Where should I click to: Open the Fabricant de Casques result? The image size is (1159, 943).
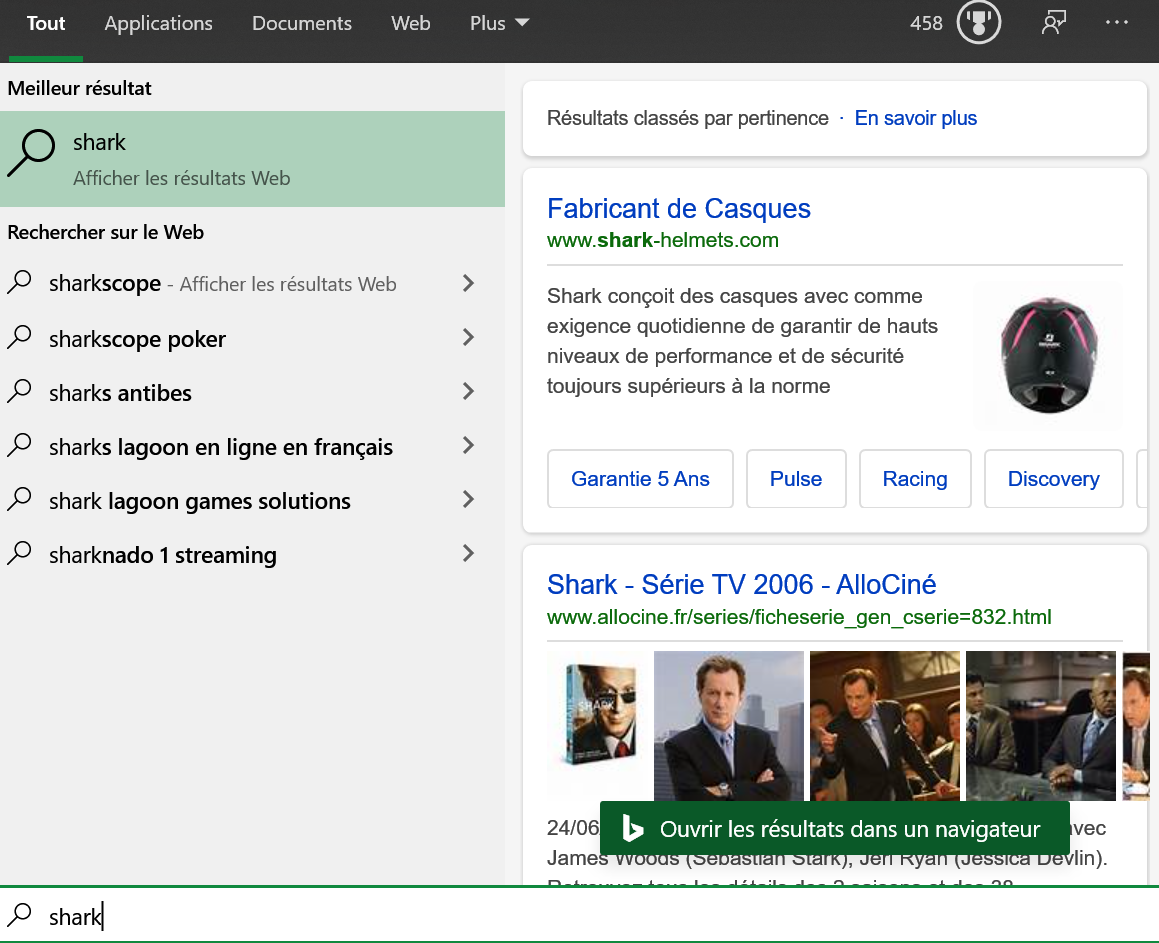(679, 208)
